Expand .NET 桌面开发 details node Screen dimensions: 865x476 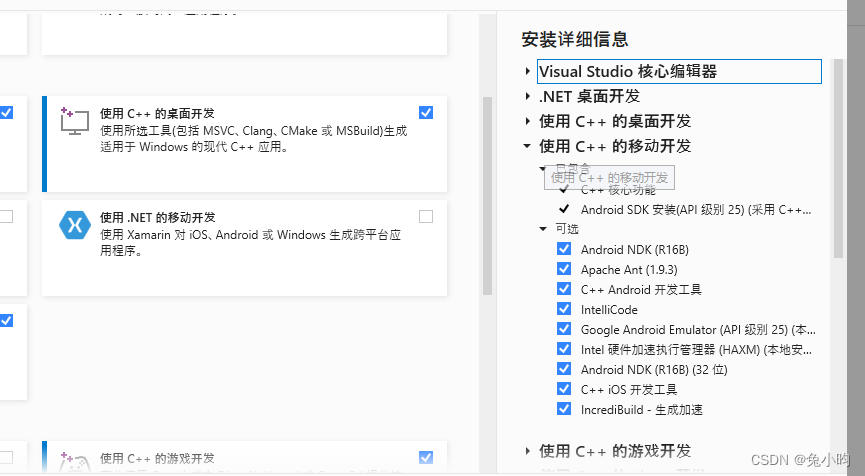tap(527, 96)
